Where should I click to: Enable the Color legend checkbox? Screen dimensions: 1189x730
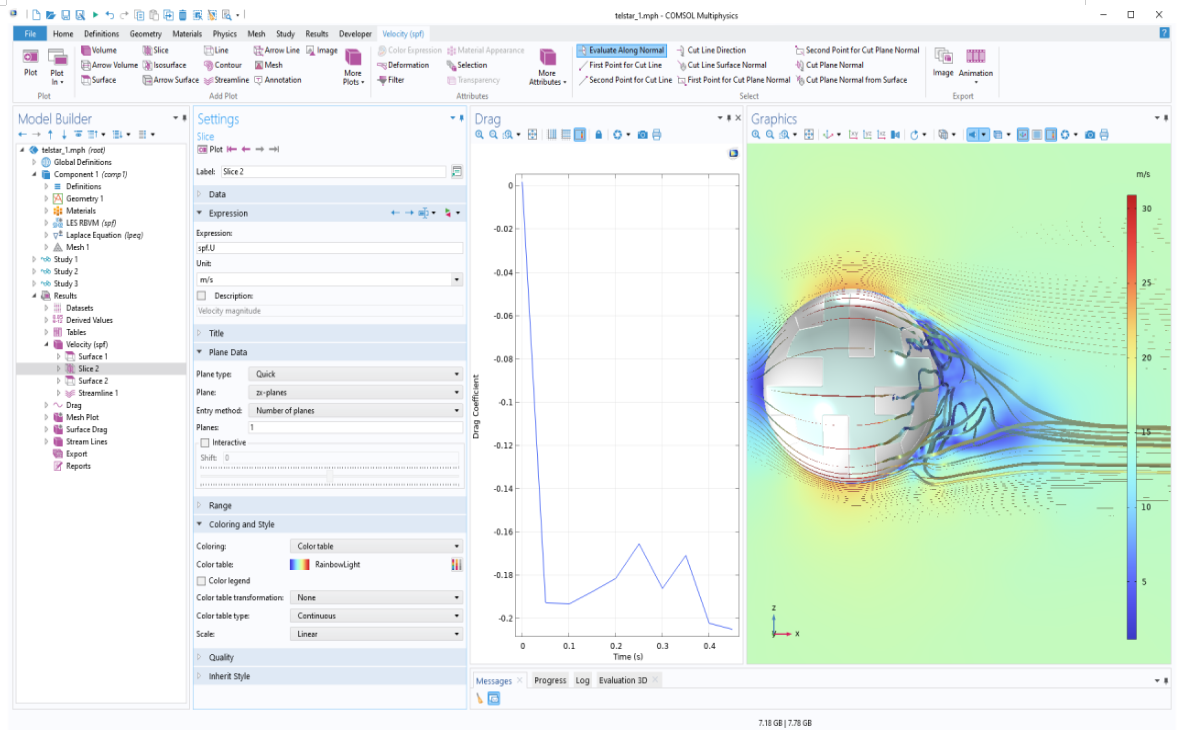(201, 581)
